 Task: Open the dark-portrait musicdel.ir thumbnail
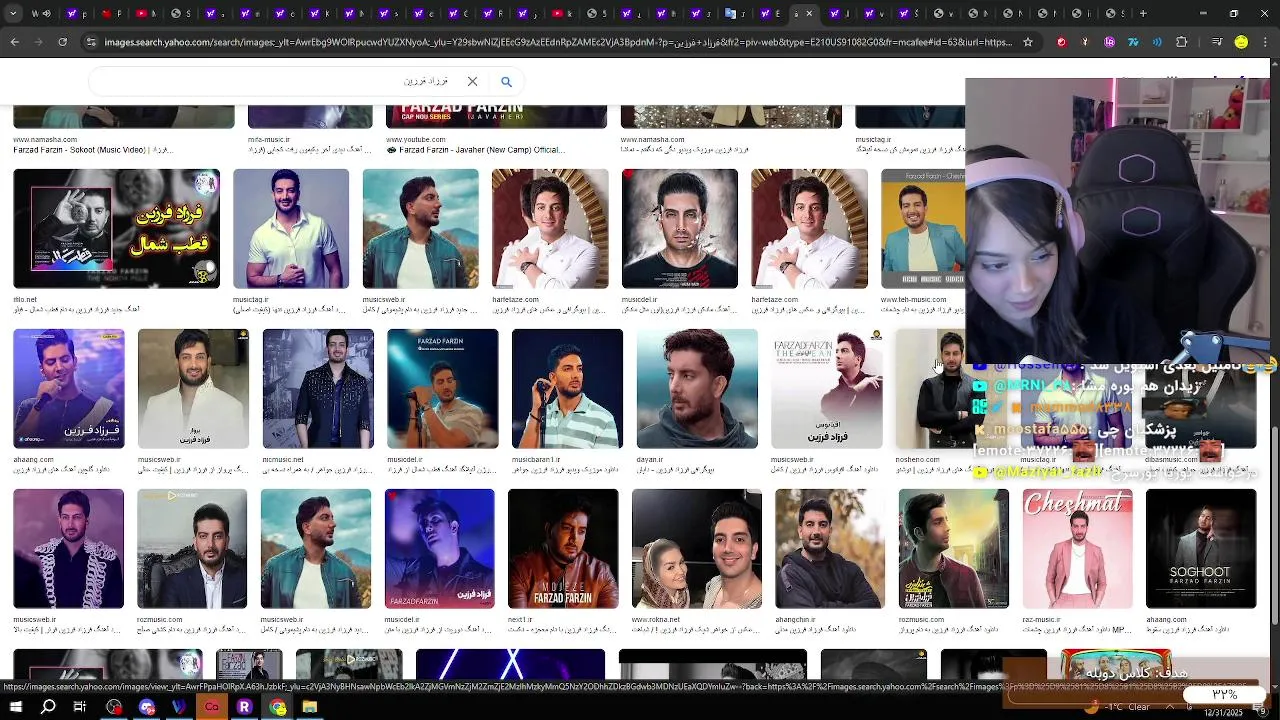[x=680, y=229]
